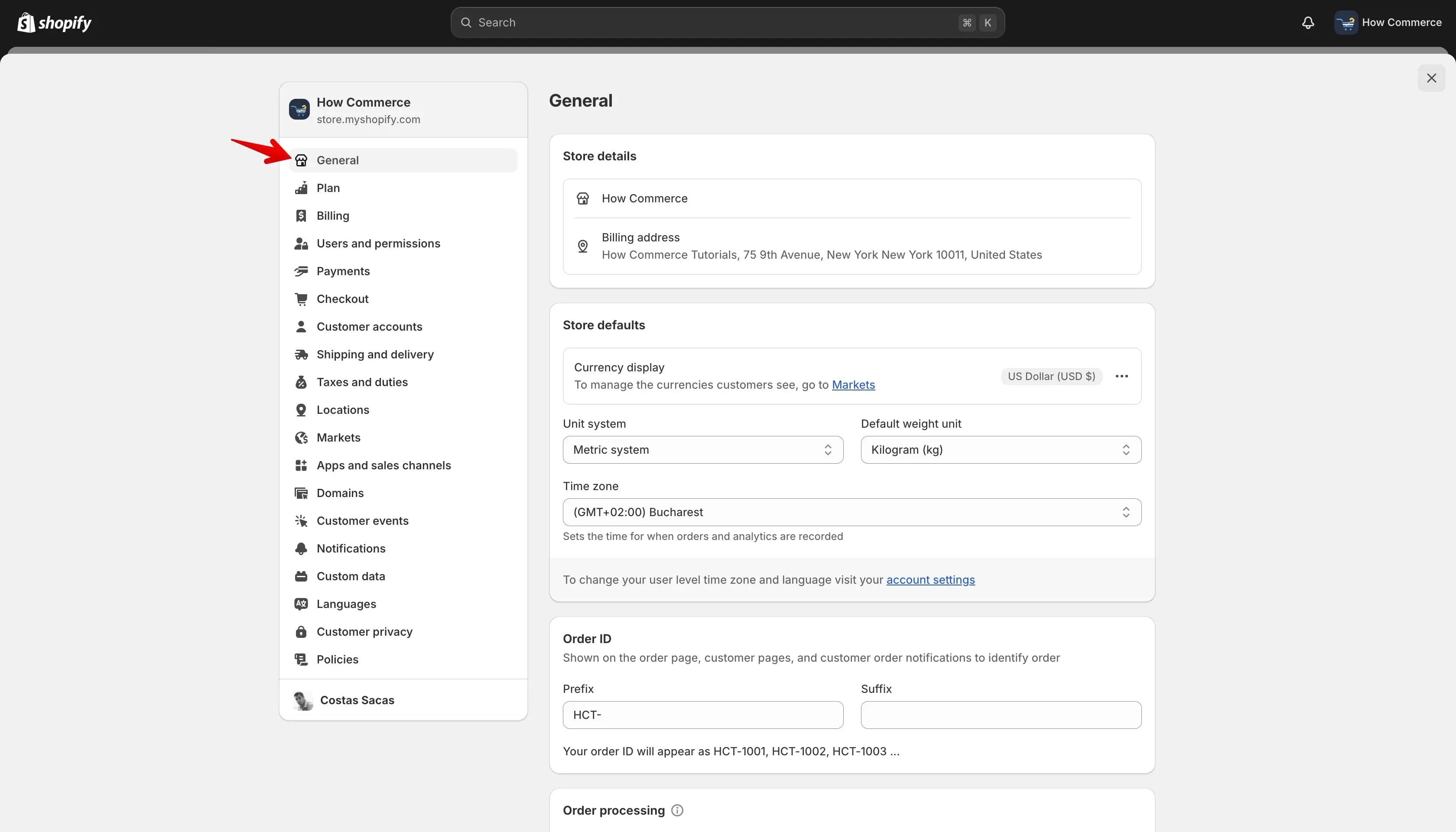
Task: Click the order ID Suffix field
Action: 1001,715
